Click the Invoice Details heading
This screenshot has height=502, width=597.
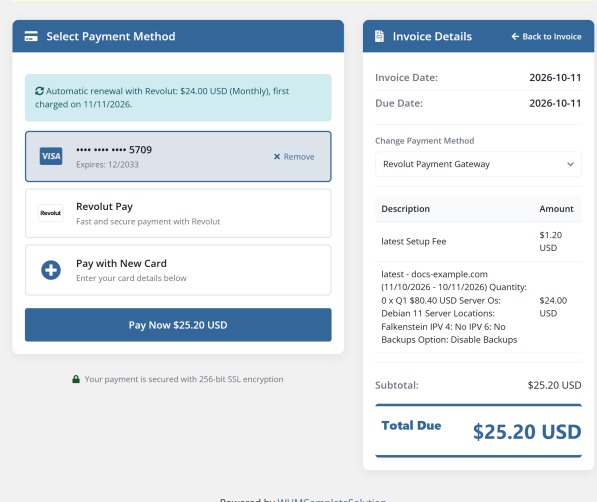pos(432,36)
